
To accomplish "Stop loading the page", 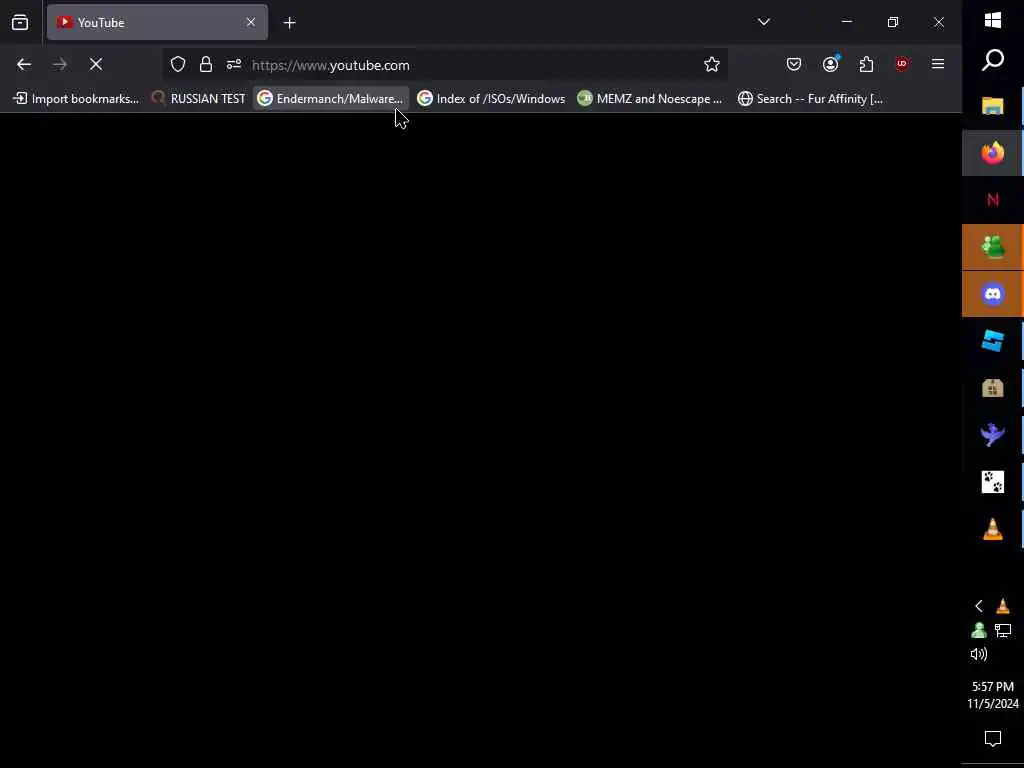I will point(96,64).
